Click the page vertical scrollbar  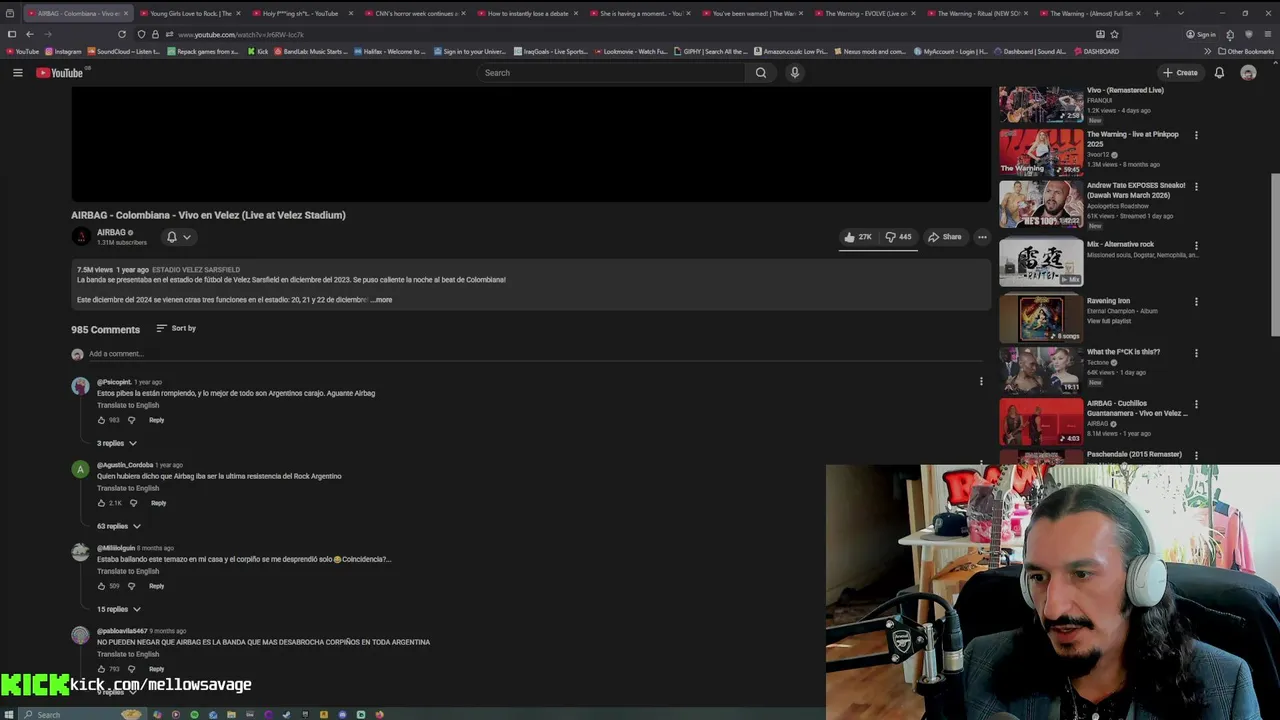coord(1274,255)
